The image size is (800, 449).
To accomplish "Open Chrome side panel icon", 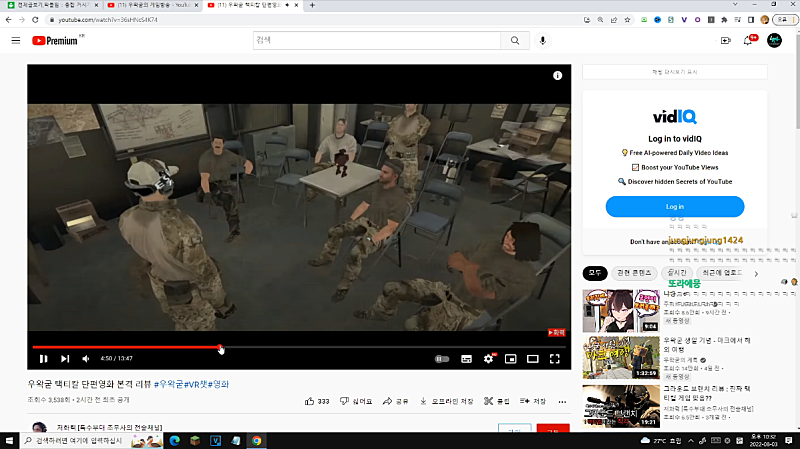I will coord(751,20).
